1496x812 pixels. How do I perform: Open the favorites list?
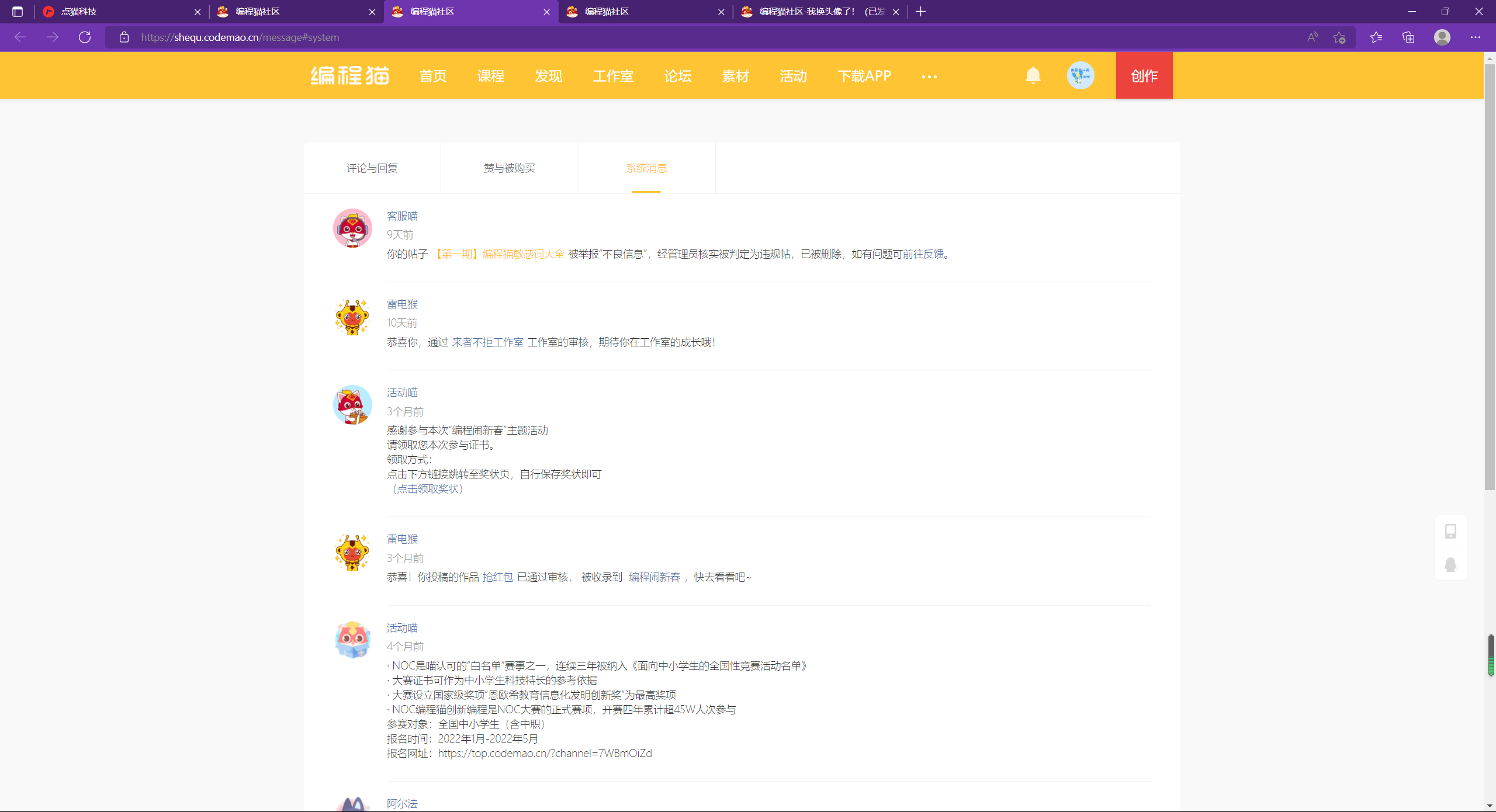coord(1376,37)
